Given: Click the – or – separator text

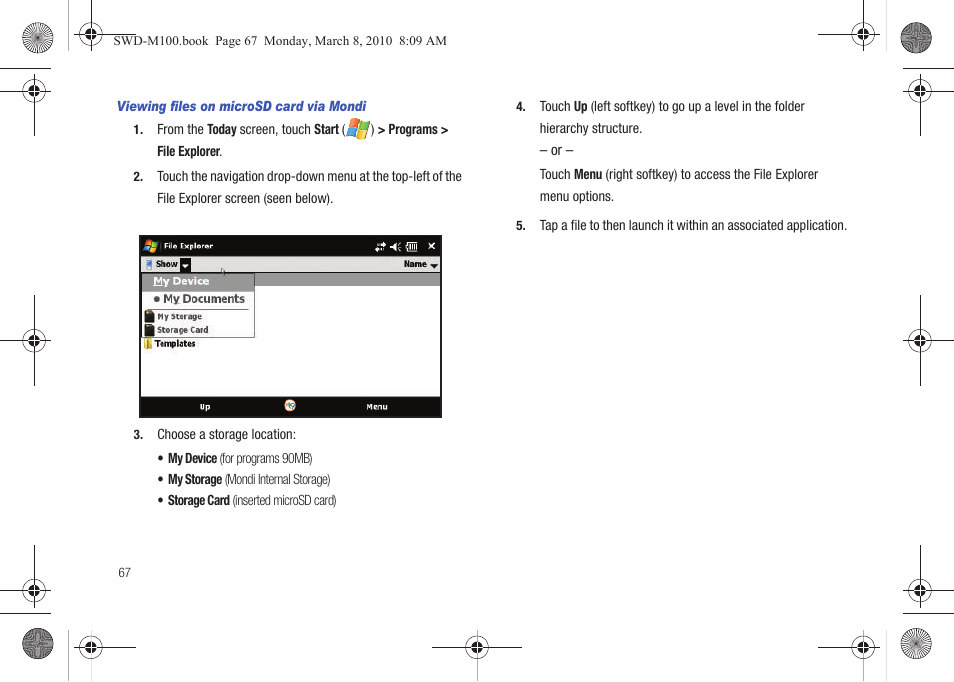Looking at the screenshot, I should point(556,150).
